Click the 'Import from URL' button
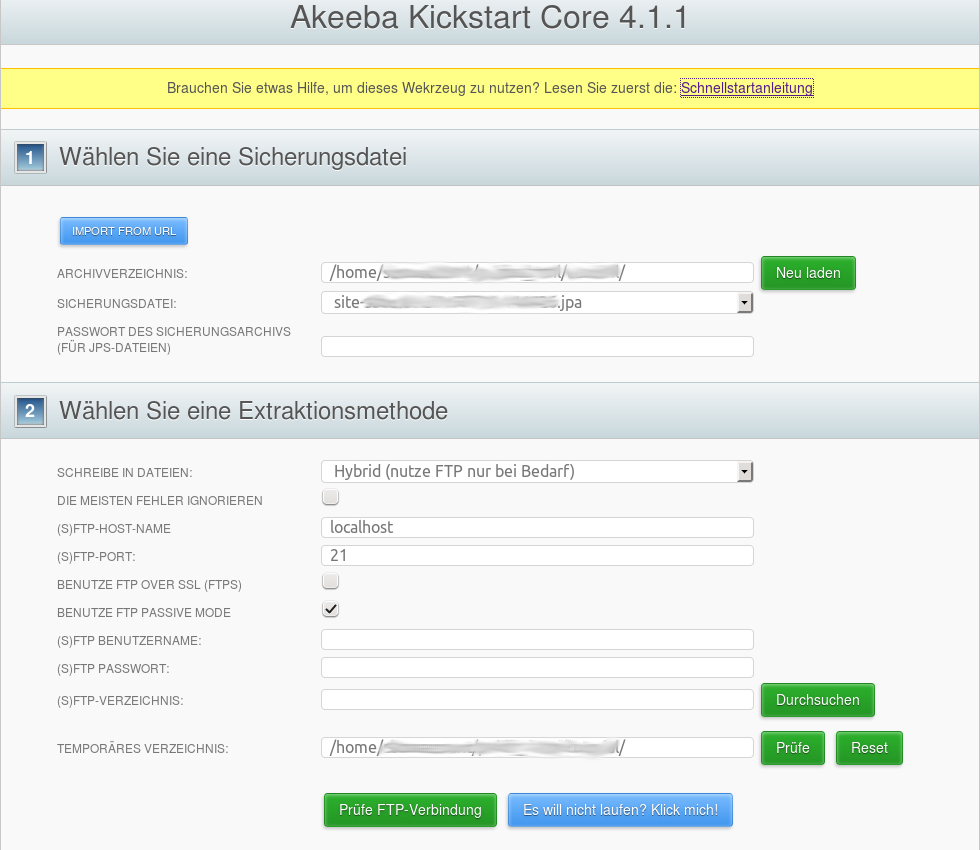Image resolution: width=980 pixels, height=850 pixels. (x=124, y=231)
